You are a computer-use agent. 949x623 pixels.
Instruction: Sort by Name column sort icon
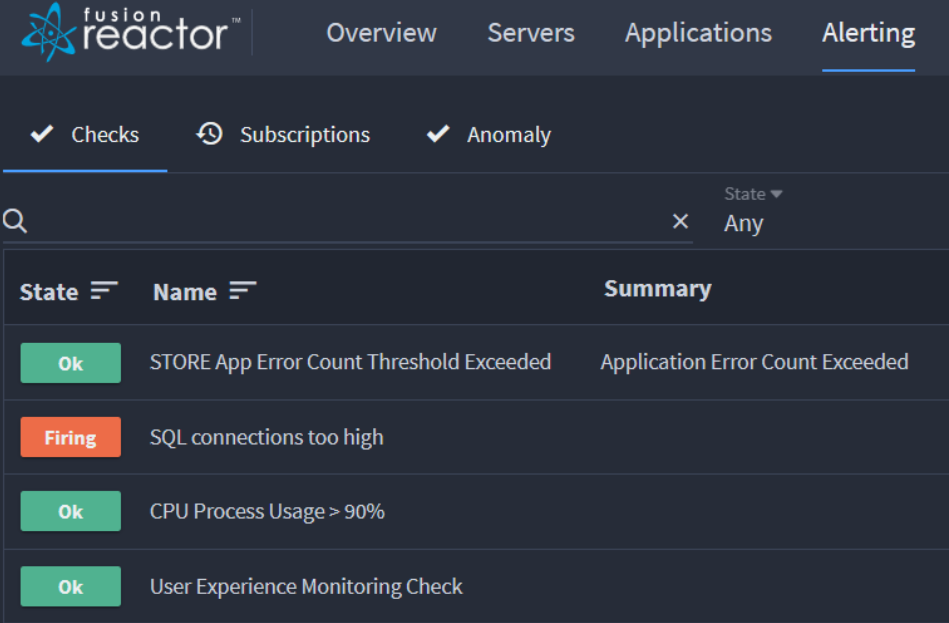tap(243, 291)
